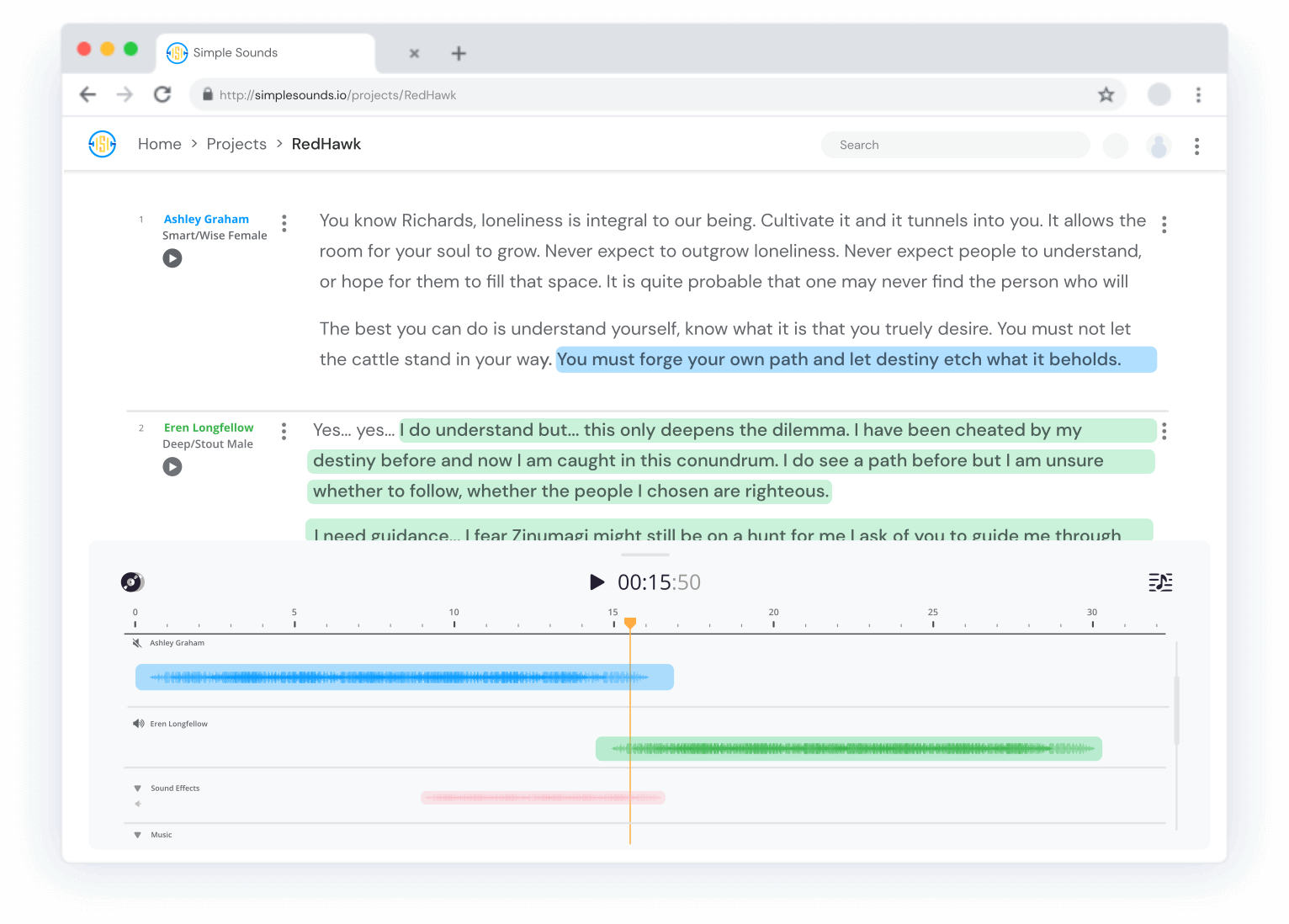The height and width of the screenshot is (924, 1289).
Task: Open options menu beside Eren Longfellow
Action: coord(284,432)
